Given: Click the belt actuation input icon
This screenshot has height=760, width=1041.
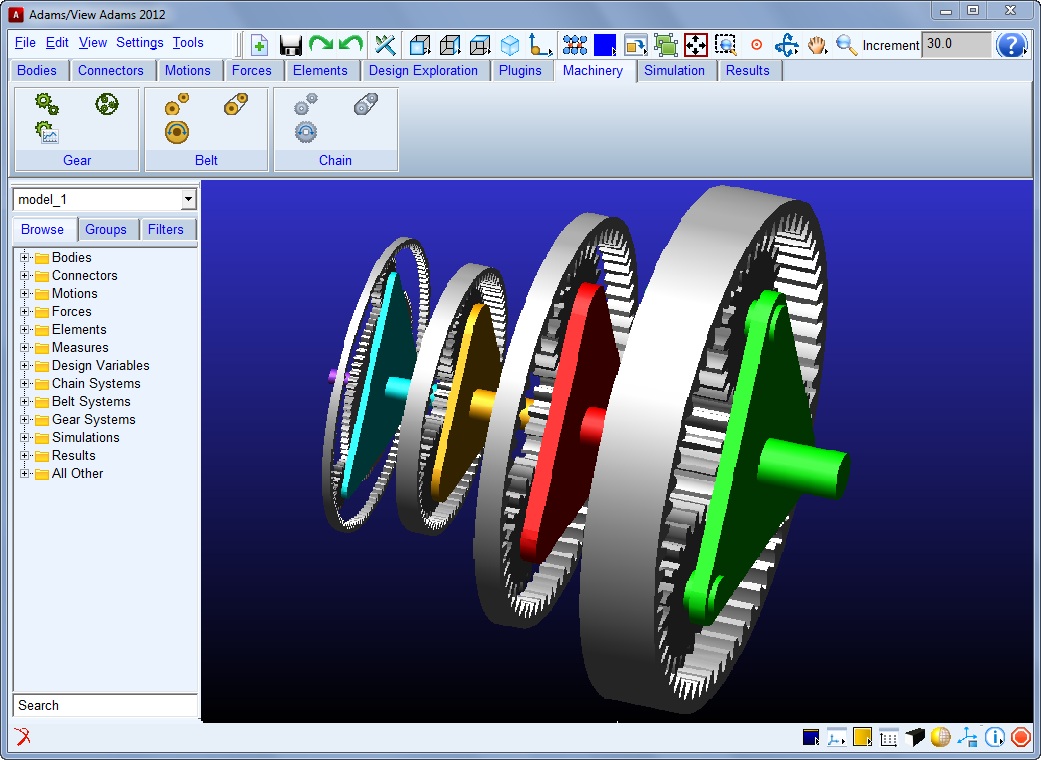Looking at the screenshot, I should tap(177, 131).
